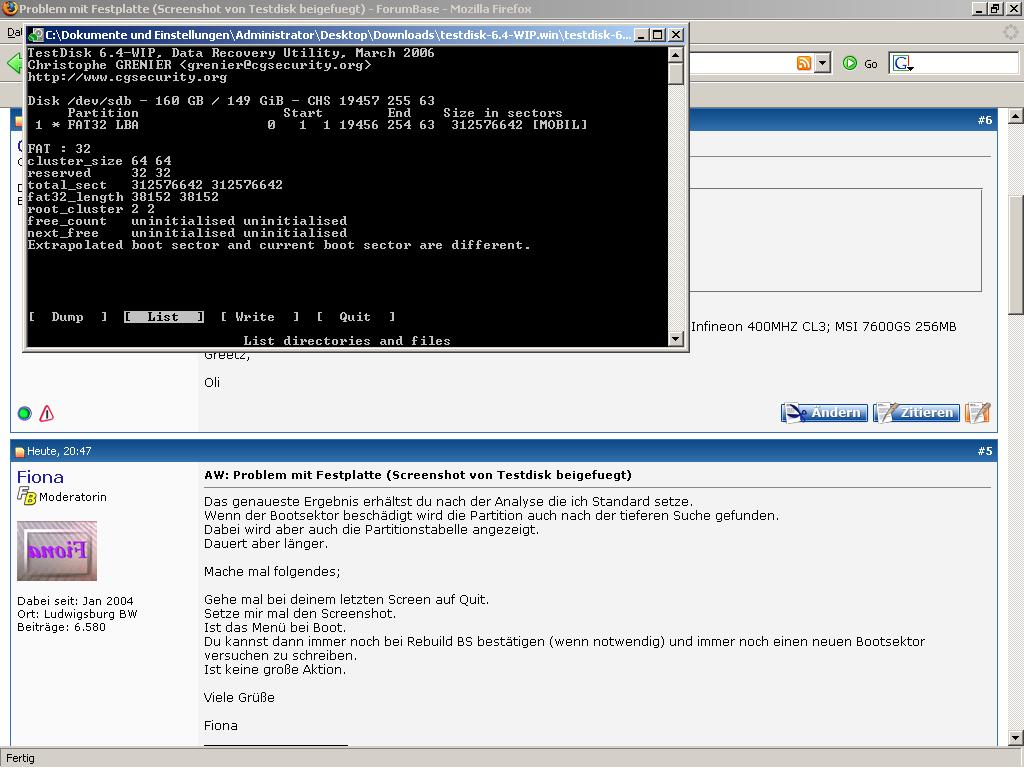Viewport: 1024px width, 768px height.
Task: Select the Write option in TestDisk
Action: [x=259, y=317]
